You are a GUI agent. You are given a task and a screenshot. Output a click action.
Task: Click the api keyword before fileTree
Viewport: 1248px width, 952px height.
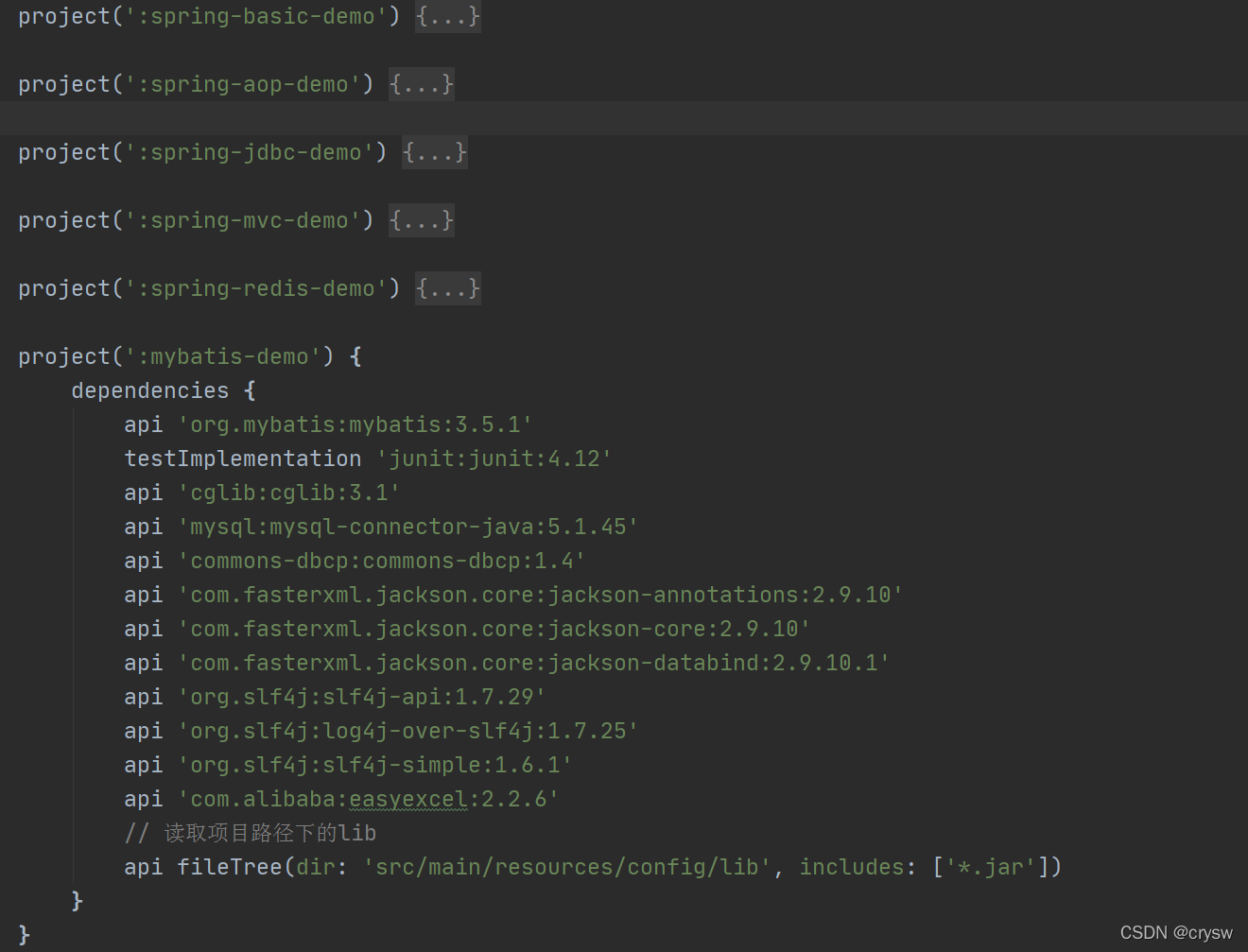(144, 867)
